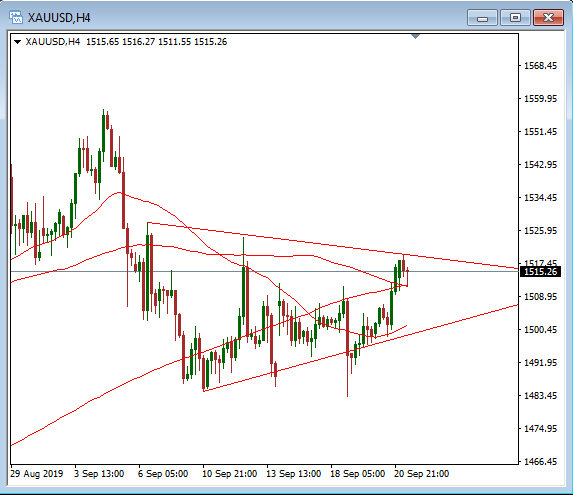Click the 1542.95 price axis label
The width and height of the screenshot is (573, 495).
pyautogui.click(x=540, y=165)
